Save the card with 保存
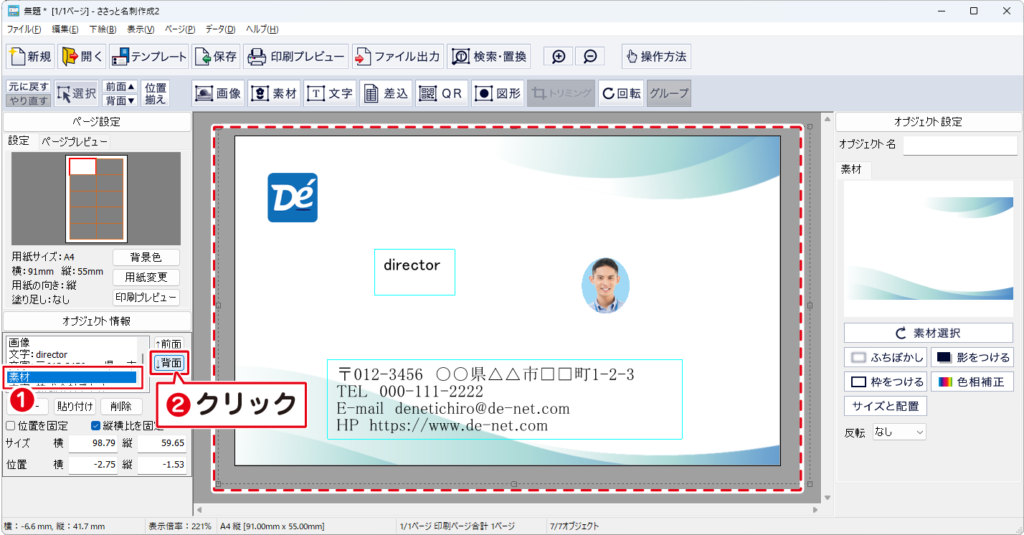Image resolution: width=1024 pixels, height=535 pixels. [216, 57]
